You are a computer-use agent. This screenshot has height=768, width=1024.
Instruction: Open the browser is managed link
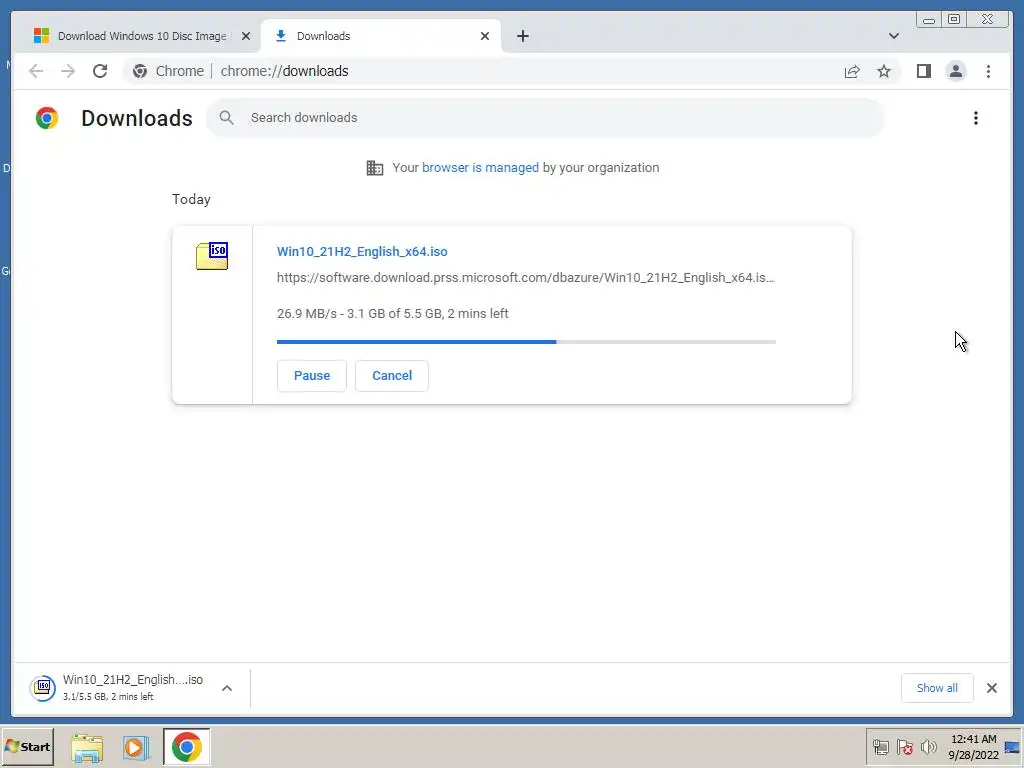coord(480,168)
